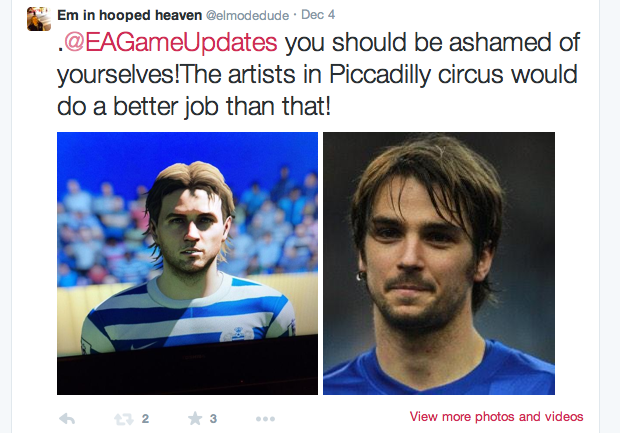Open the right real-life player photo
Viewport: 620px width, 433px height.
point(438,263)
